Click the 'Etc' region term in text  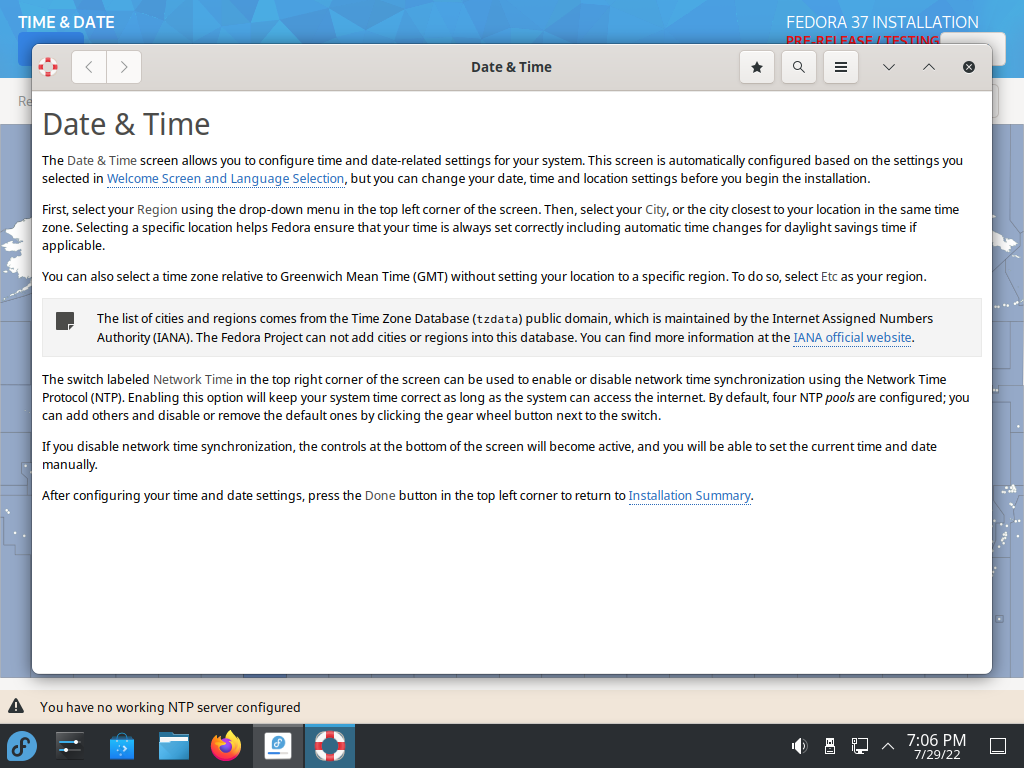[829, 276]
